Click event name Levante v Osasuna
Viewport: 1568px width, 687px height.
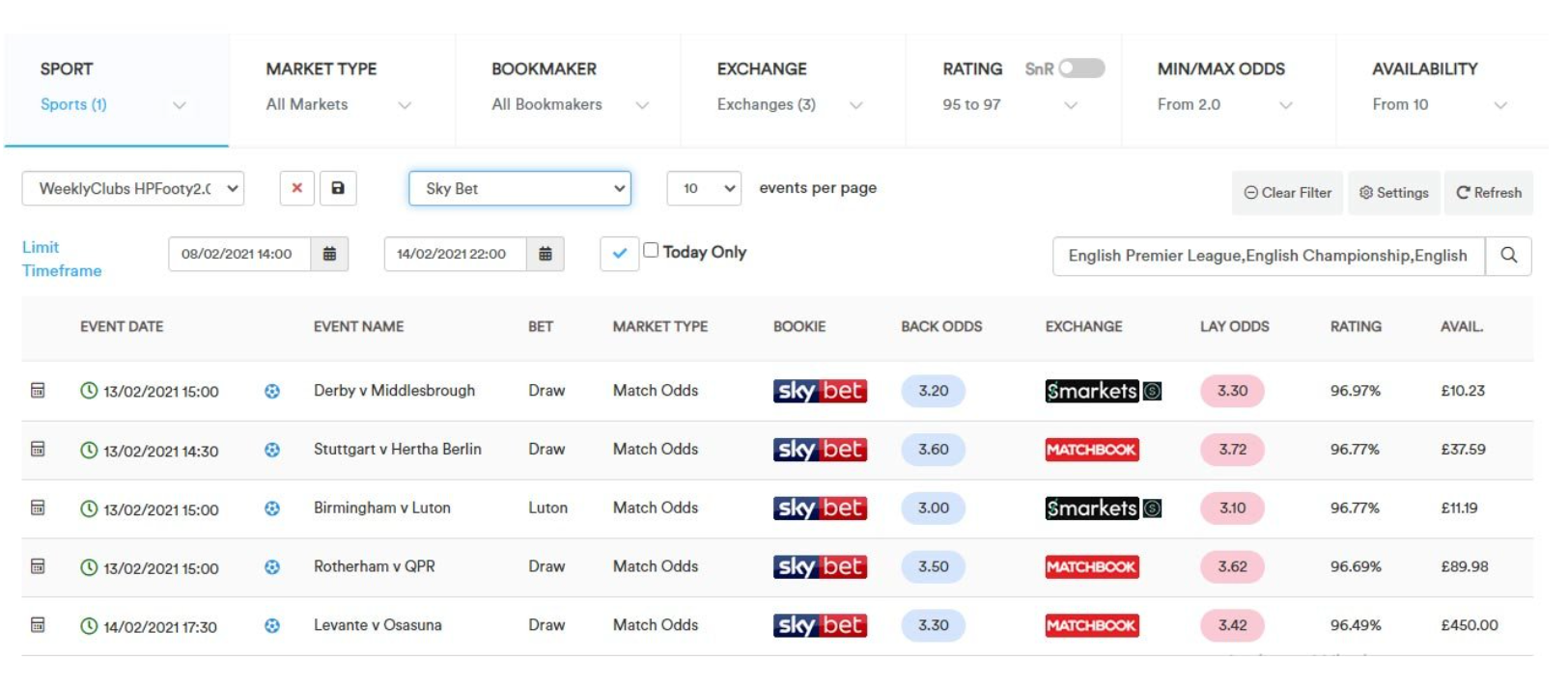tap(378, 625)
